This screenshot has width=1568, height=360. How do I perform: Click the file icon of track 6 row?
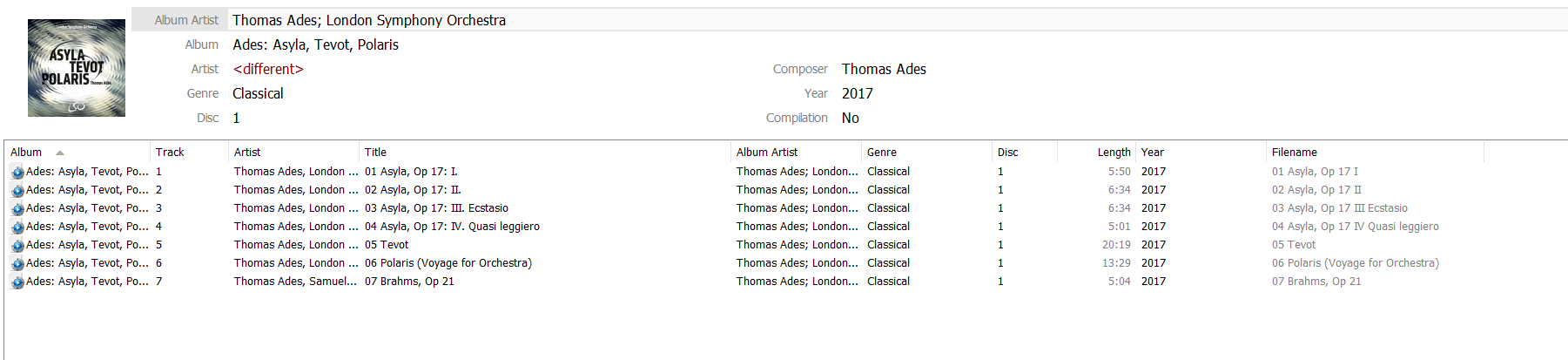point(17,264)
